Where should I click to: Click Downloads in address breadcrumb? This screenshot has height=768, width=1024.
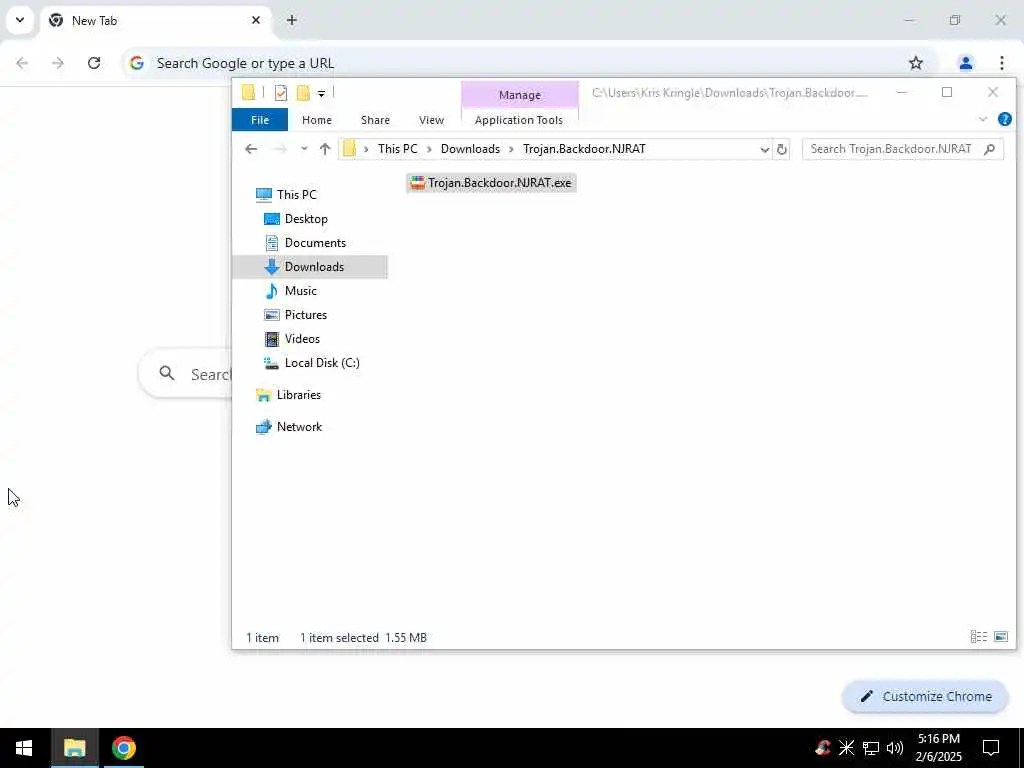(x=470, y=149)
